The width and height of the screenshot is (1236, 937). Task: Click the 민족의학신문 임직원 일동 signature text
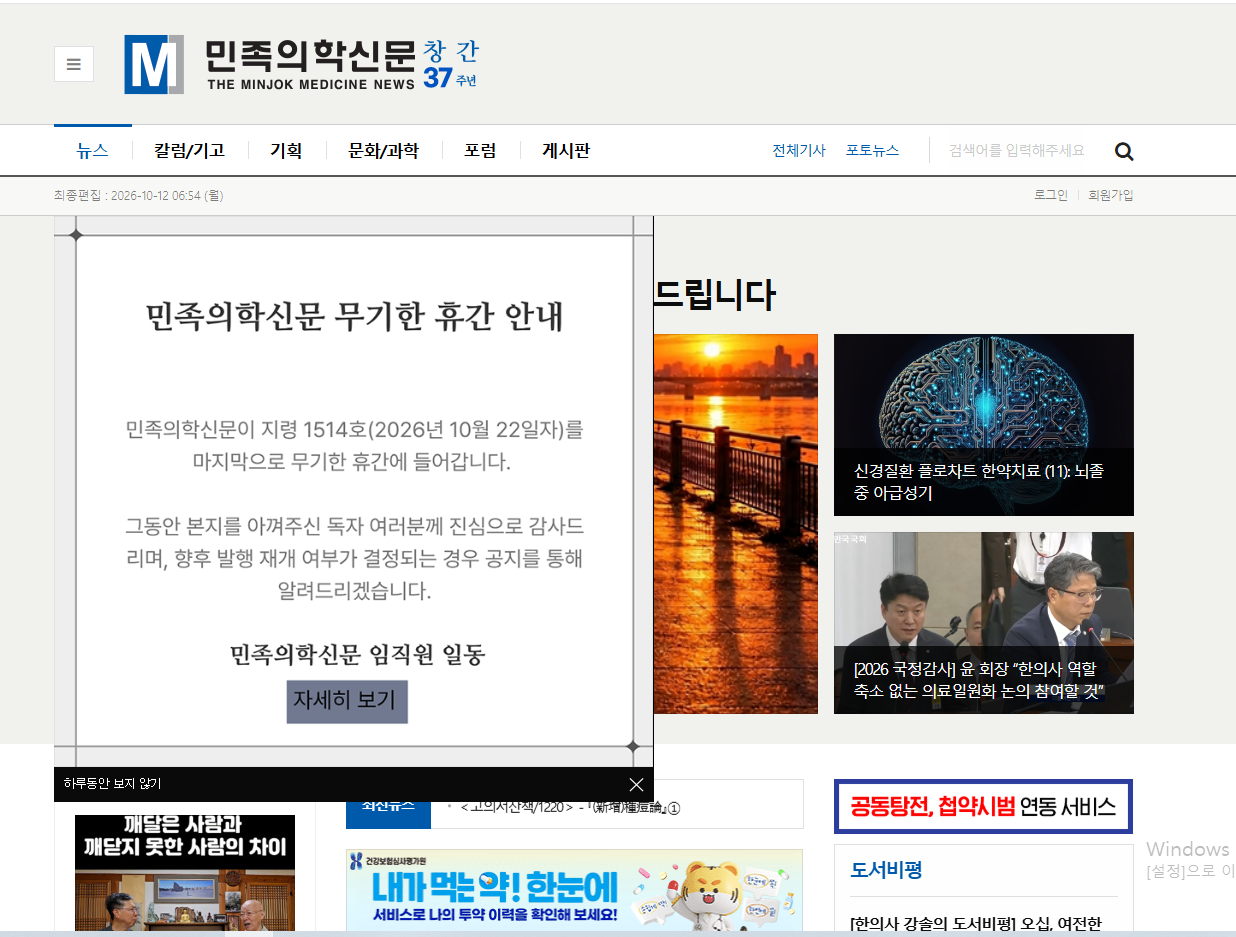(x=357, y=655)
